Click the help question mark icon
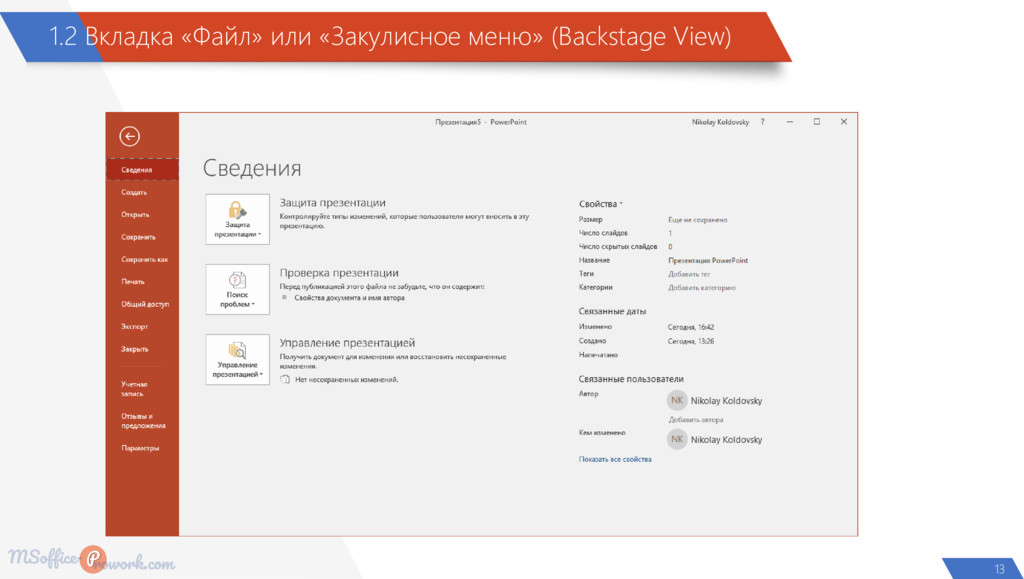This screenshot has width=1024, height=579. tap(762, 122)
